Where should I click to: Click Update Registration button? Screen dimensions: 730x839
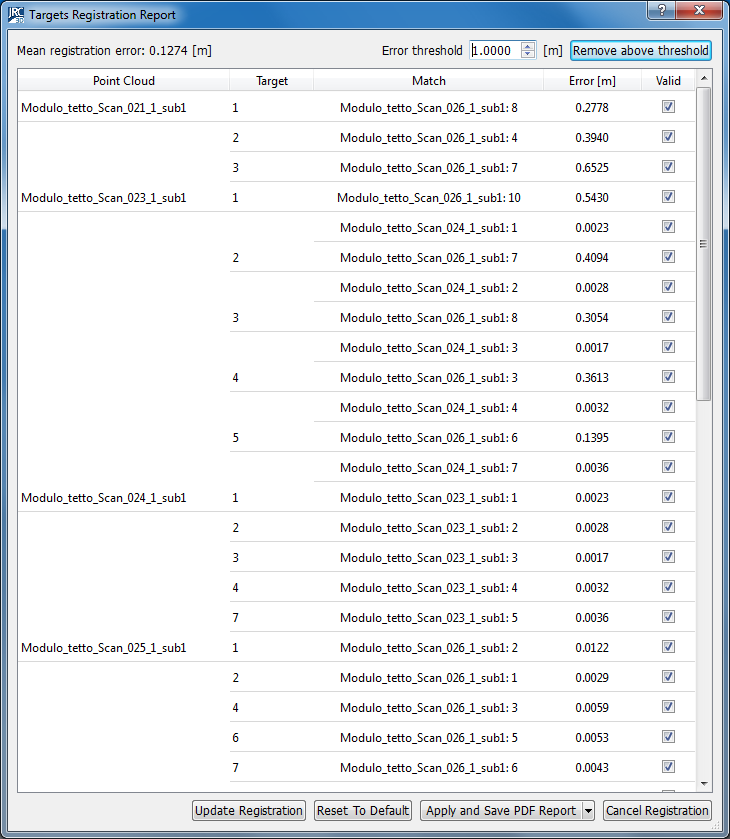coord(249,811)
